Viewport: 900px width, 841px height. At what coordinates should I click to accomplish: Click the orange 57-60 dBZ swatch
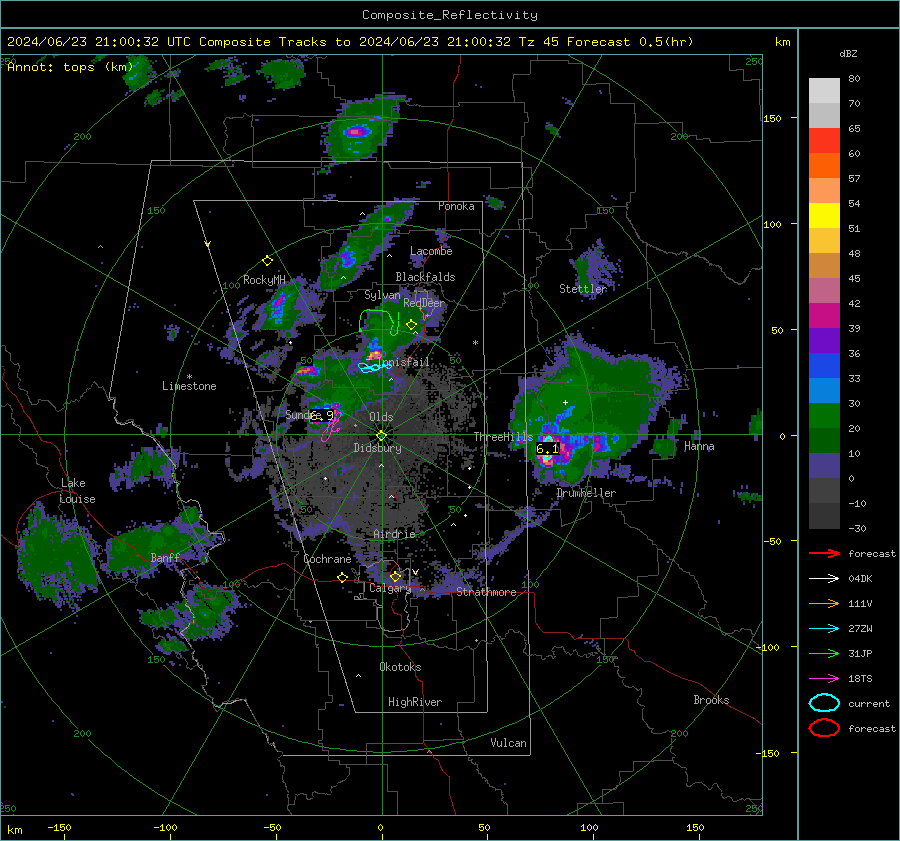pyautogui.click(x=824, y=165)
